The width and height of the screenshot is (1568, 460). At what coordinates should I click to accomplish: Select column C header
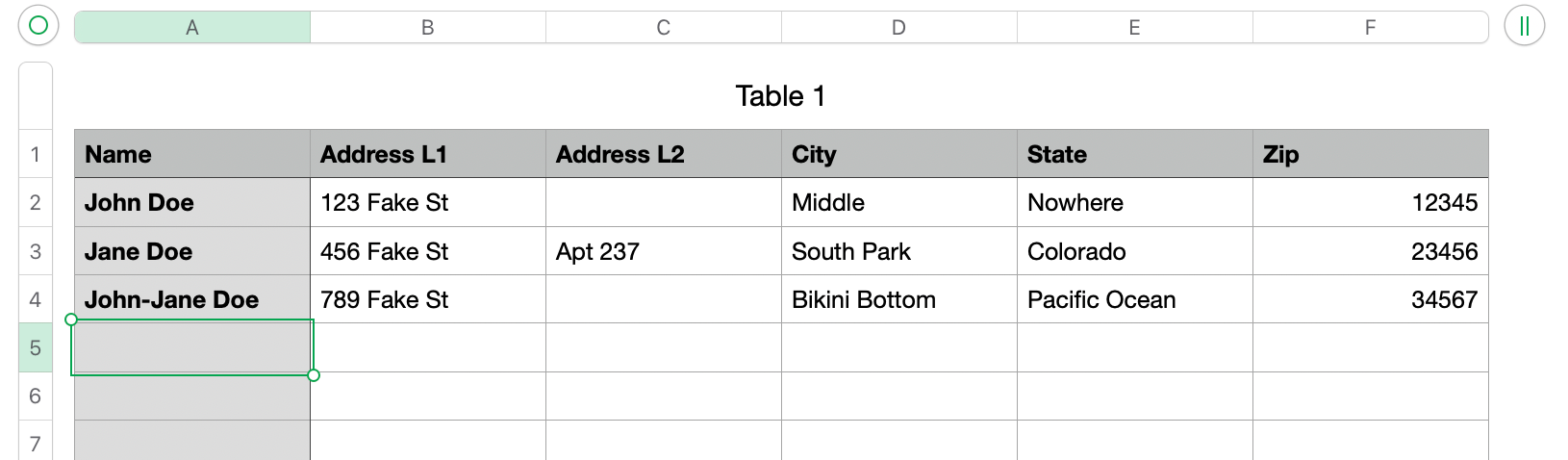point(664,28)
